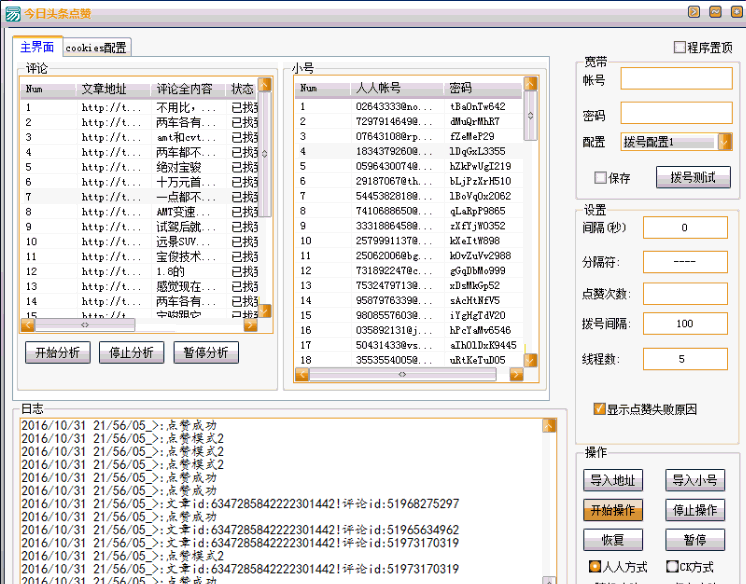The width and height of the screenshot is (746, 584).
Task: Select 人人方式 radio button
Action: 594,566
